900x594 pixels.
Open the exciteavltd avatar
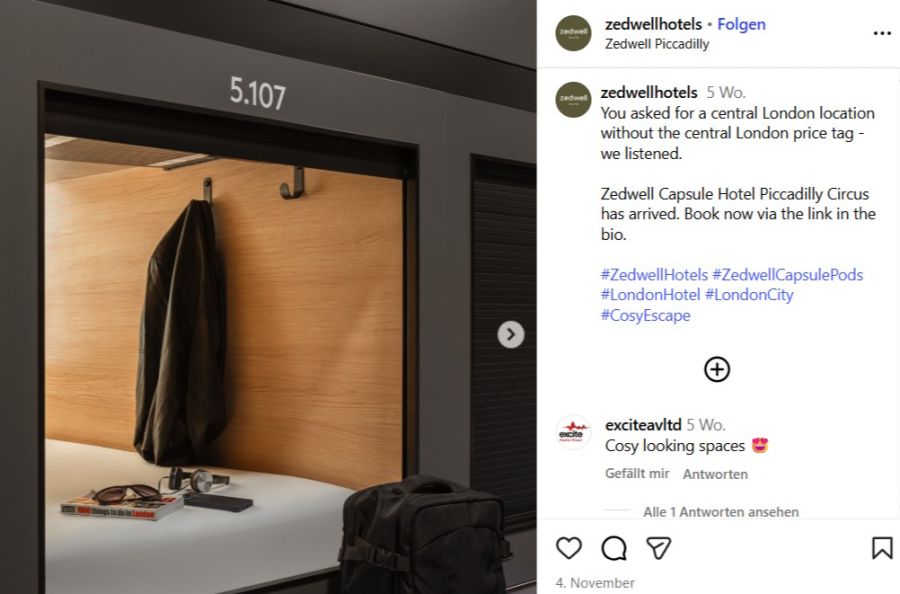pyautogui.click(x=573, y=432)
